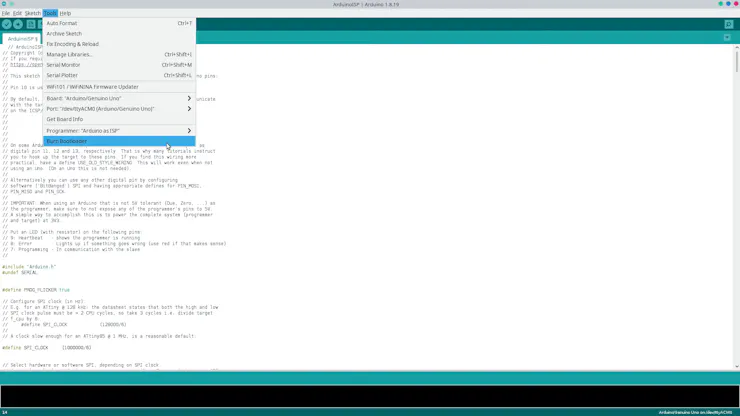Image resolution: width=740 pixels, height=416 pixels.
Task: Open the tab options dropdown arrow
Action: point(727,37)
